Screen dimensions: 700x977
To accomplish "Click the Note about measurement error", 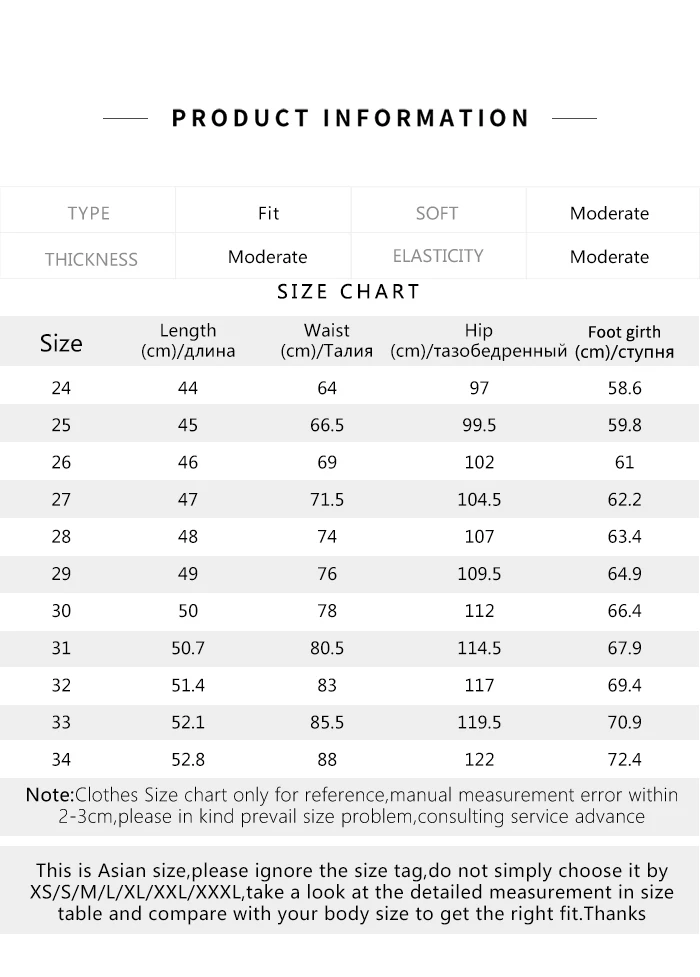I will [351, 806].
